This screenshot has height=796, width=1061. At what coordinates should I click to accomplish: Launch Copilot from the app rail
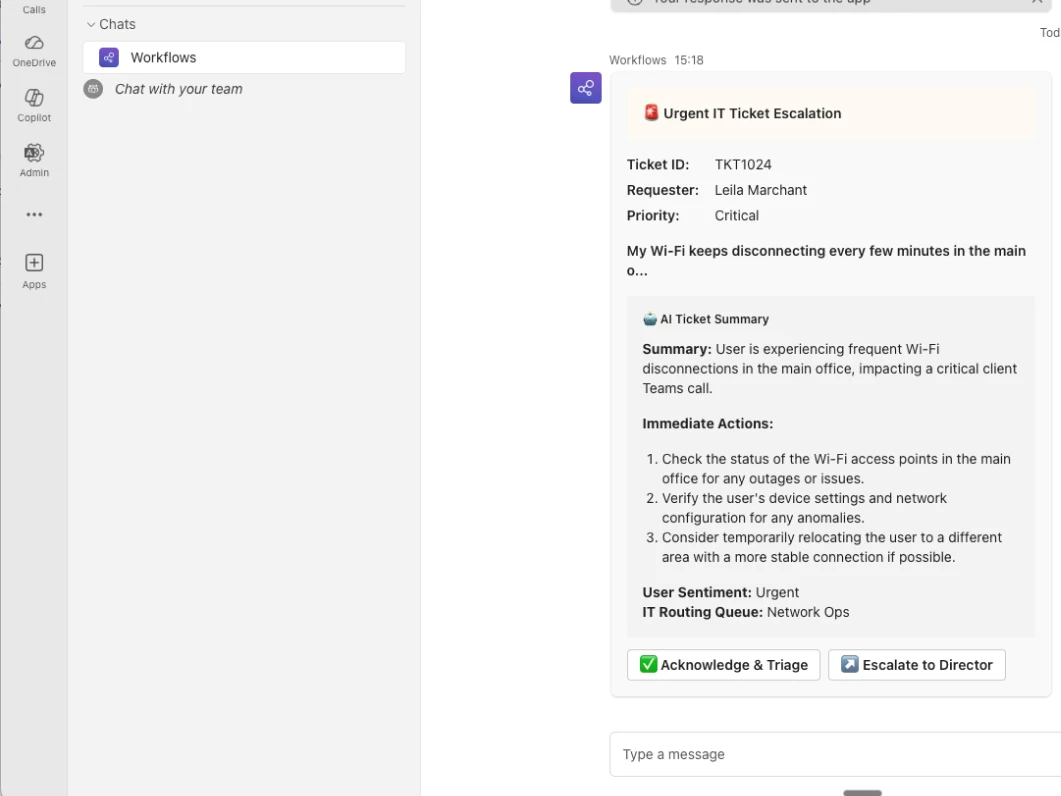[x=34, y=104]
